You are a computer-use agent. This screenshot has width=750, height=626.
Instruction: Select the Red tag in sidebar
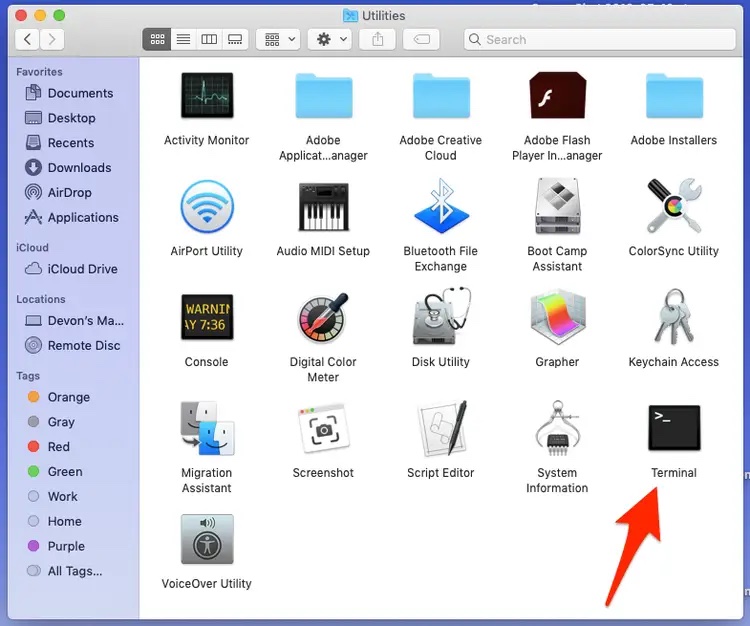point(59,446)
